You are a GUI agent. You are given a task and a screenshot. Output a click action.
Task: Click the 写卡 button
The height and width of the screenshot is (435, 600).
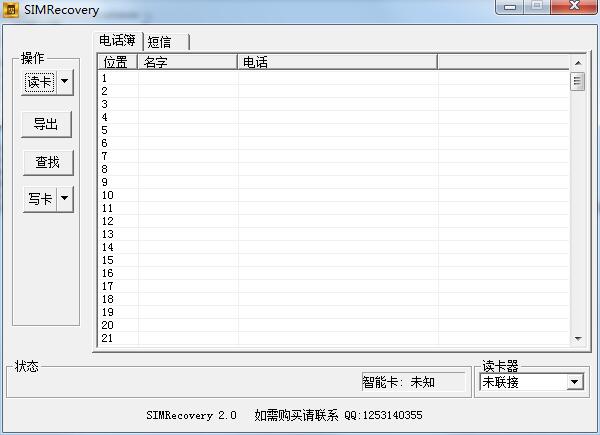(40, 199)
